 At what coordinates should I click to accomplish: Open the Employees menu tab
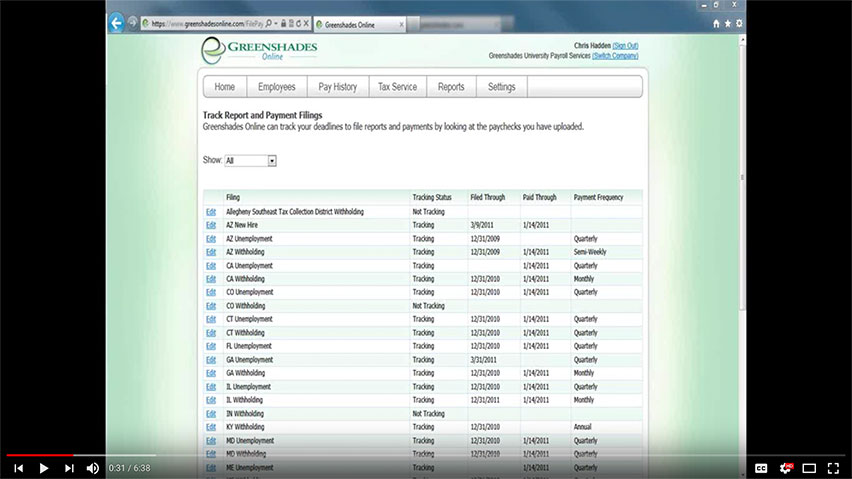pyautogui.click(x=277, y=87)
